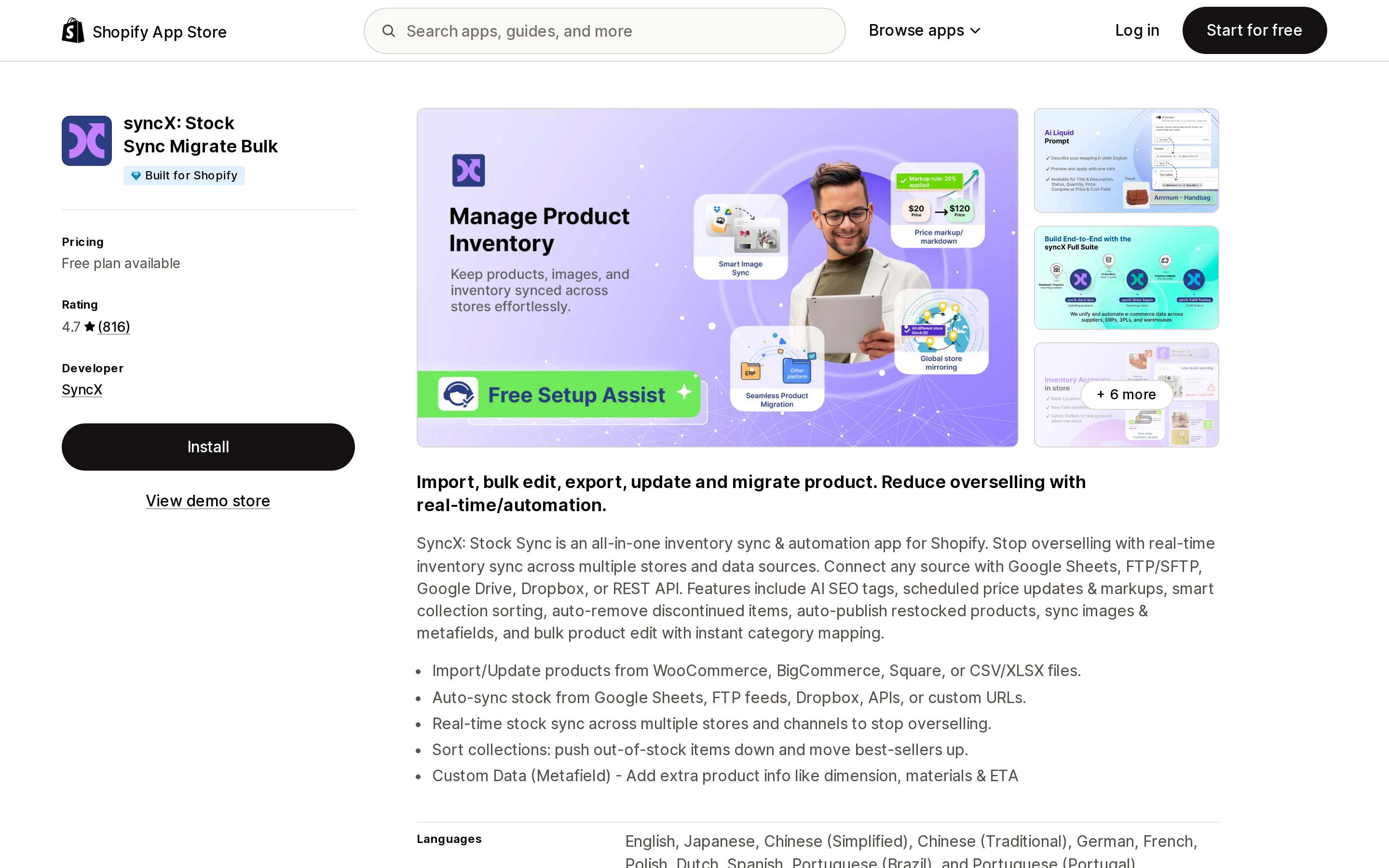The image size is (1389, 868).
Task: Click the search magnifier icon
Action: pos(389,31)
